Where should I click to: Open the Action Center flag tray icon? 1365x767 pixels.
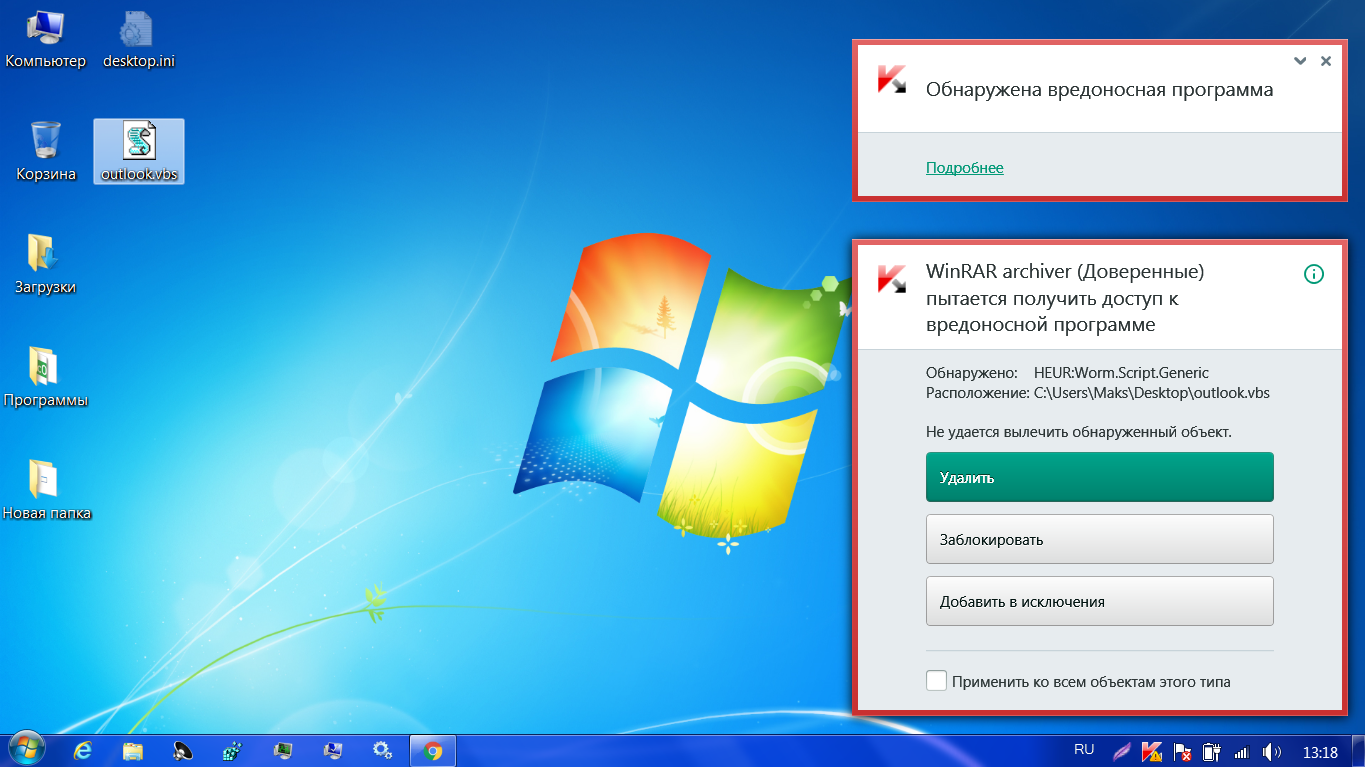coord(1182,752)
